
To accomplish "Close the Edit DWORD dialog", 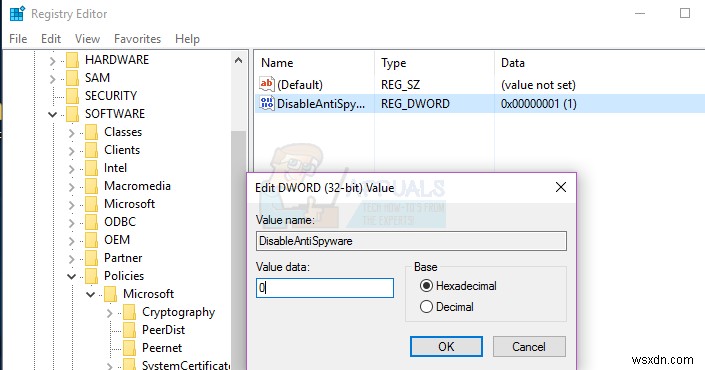I will [561, 187].
